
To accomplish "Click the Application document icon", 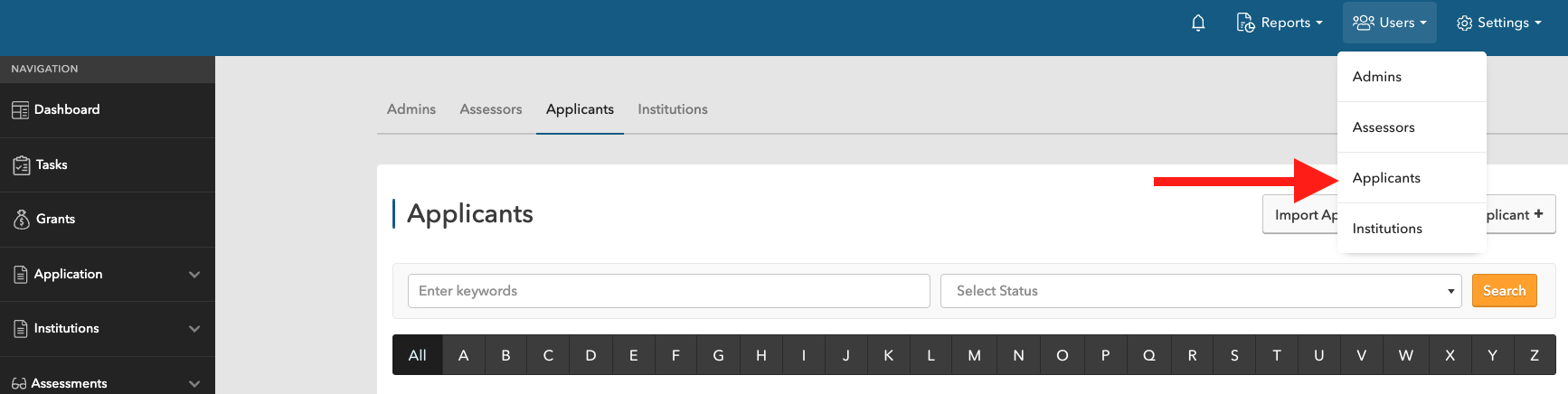I will point(21,275).
